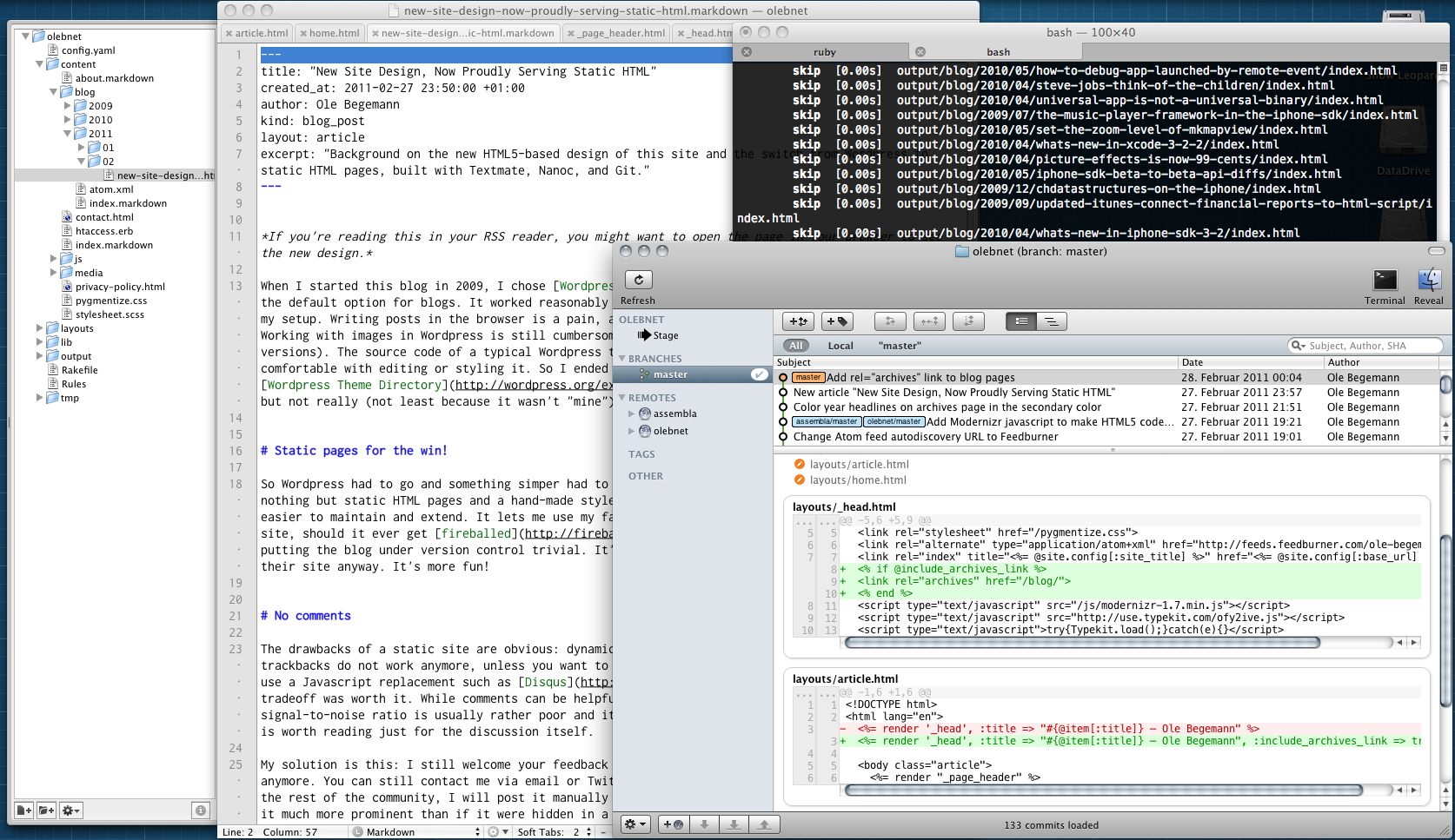Click the create new branch button

pos(798,321)
